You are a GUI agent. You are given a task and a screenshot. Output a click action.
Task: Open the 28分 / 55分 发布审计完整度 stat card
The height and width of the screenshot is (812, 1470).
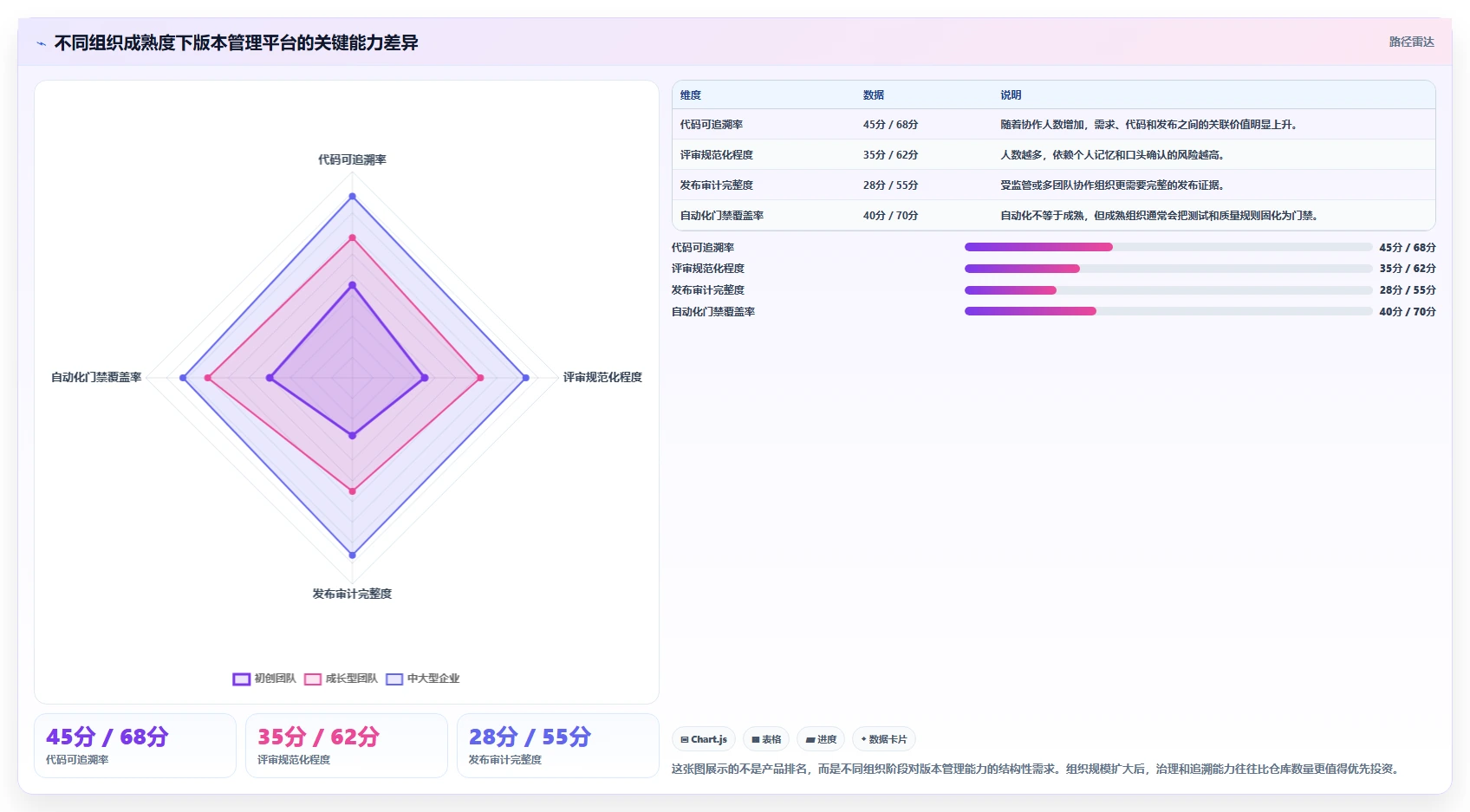(x=558, y=745)
